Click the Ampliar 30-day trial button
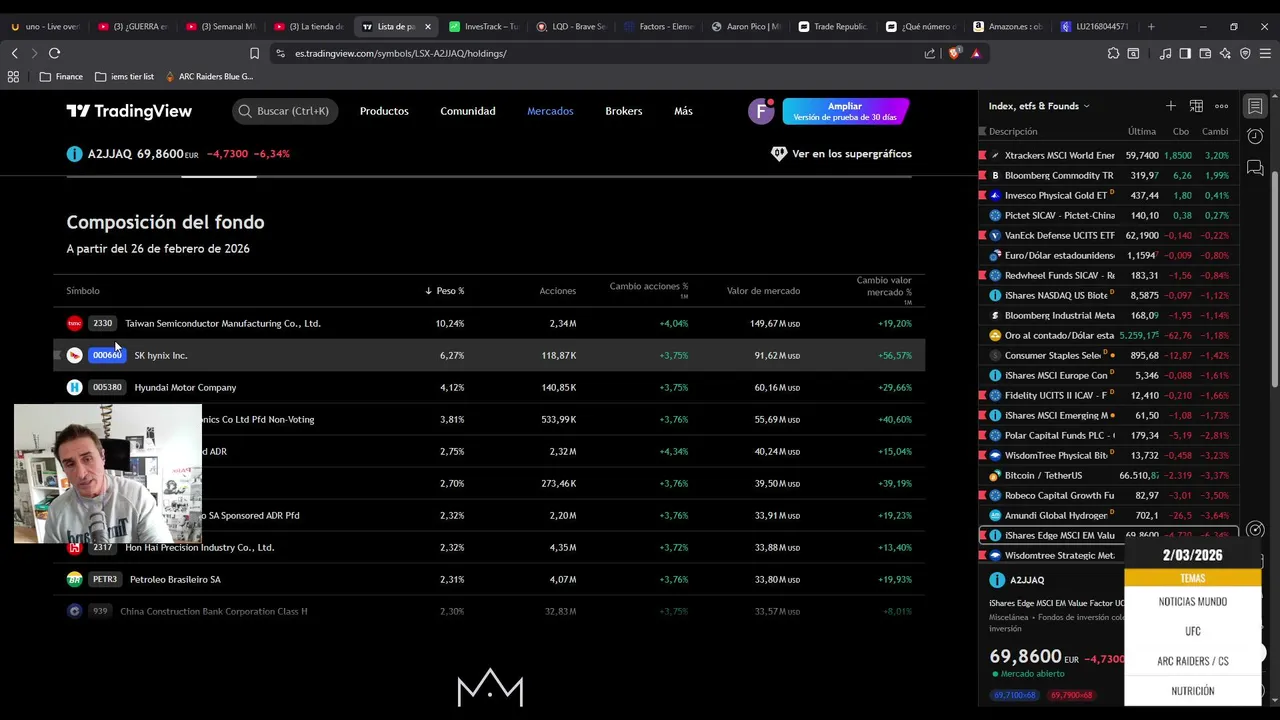The width and height of the screenshot is (1280, 720). pyautogui.click(x=845, y=111)
